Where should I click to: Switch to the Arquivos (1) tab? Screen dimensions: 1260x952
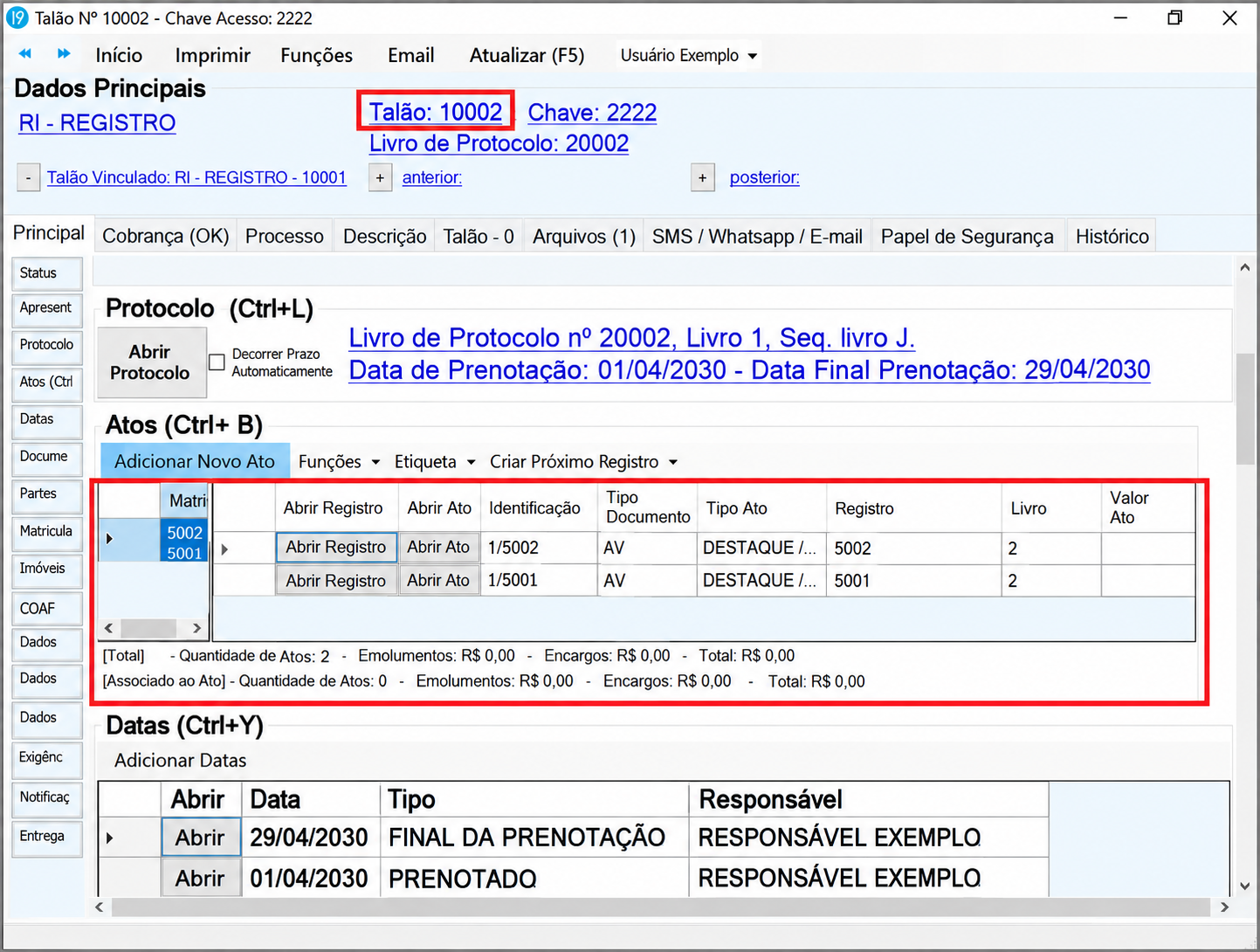click(584, 236)
